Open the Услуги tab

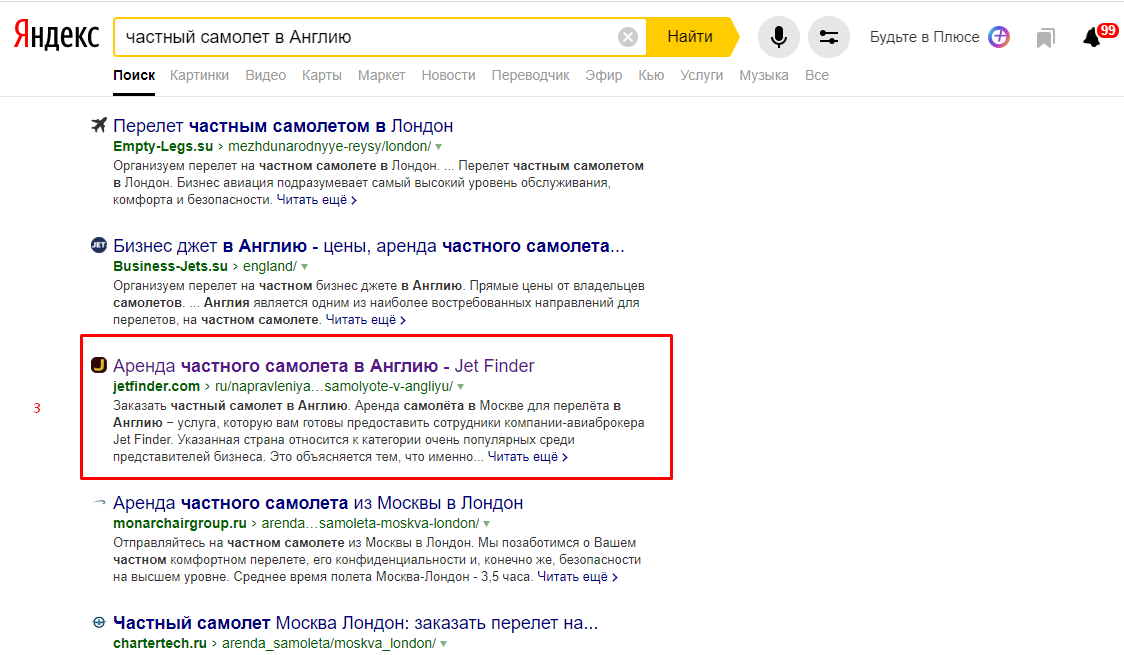tap(702, 75)
